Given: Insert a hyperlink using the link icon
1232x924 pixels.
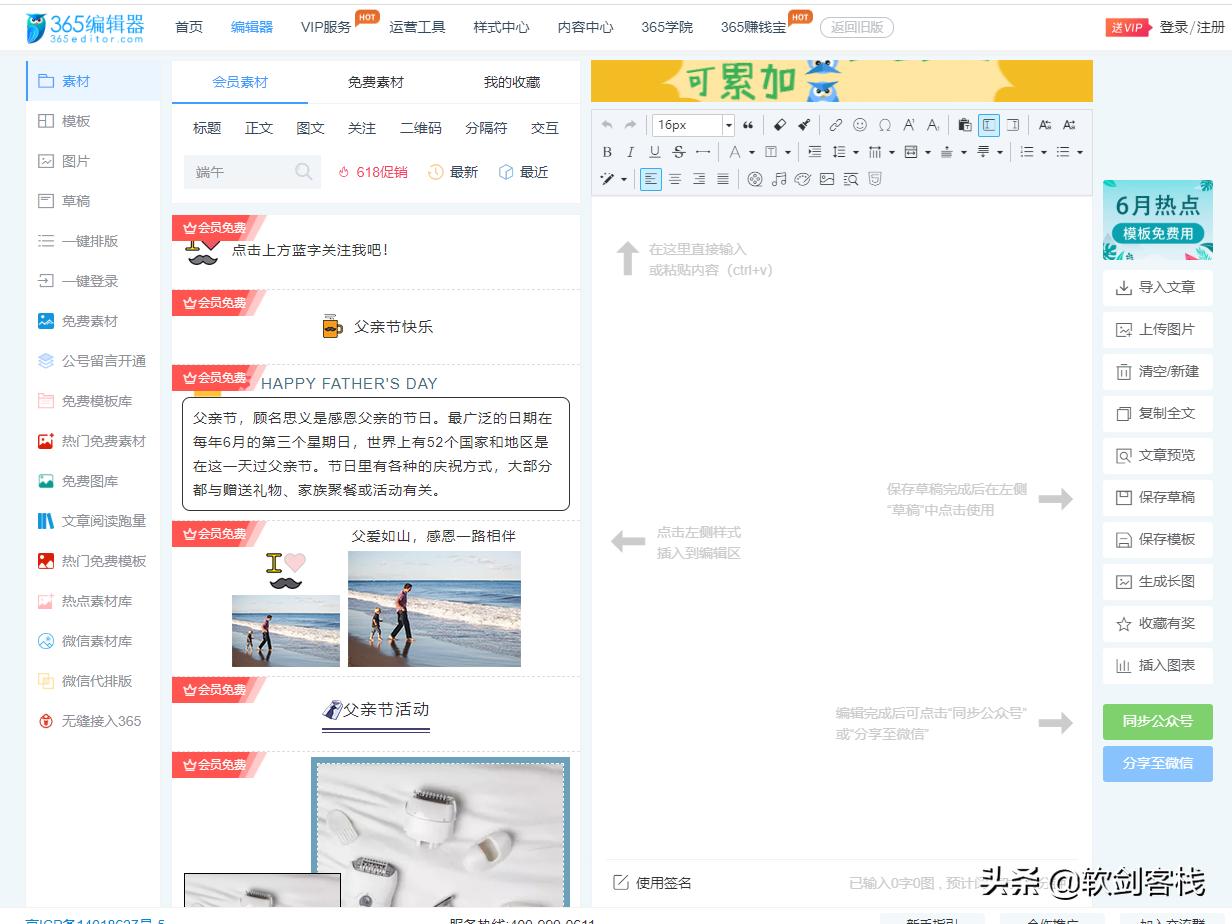Looking at the screenshot, I should pos(836,126).
